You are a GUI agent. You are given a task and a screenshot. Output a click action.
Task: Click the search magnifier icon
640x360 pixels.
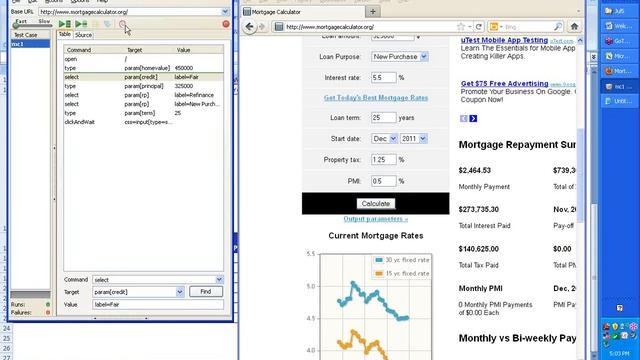tap(557, 27)
